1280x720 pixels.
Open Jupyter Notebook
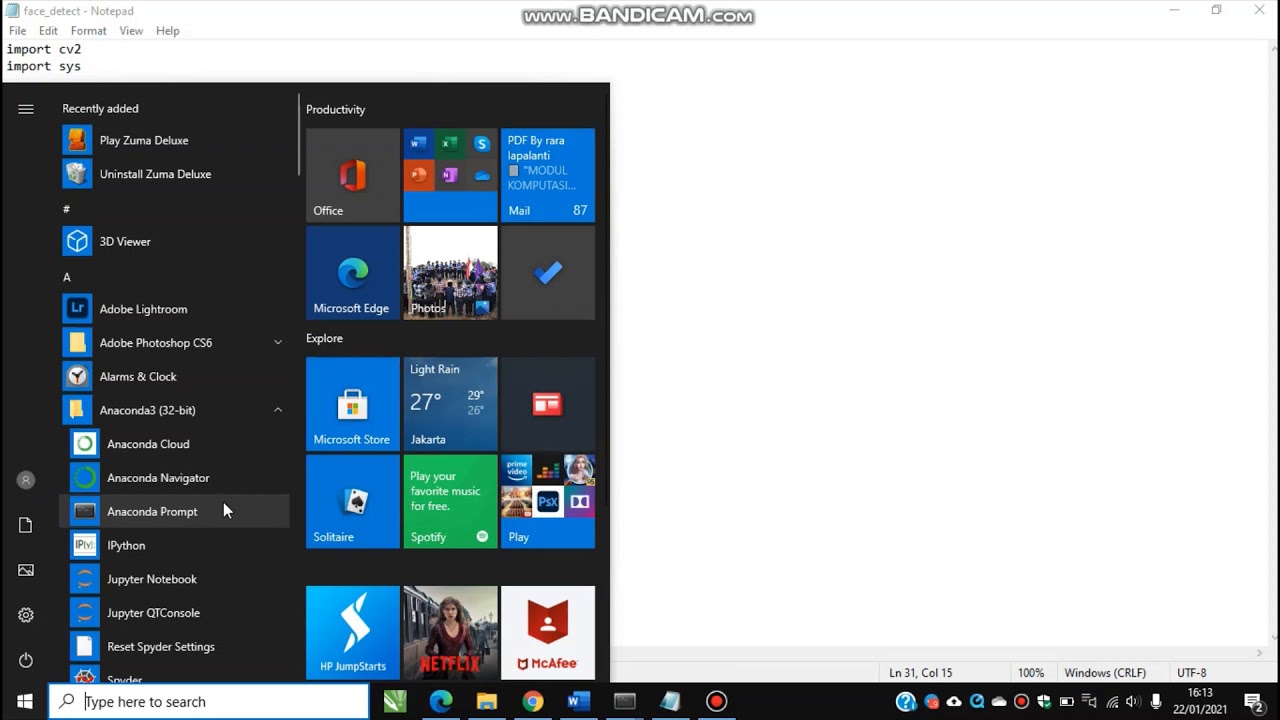pos(175,579)
